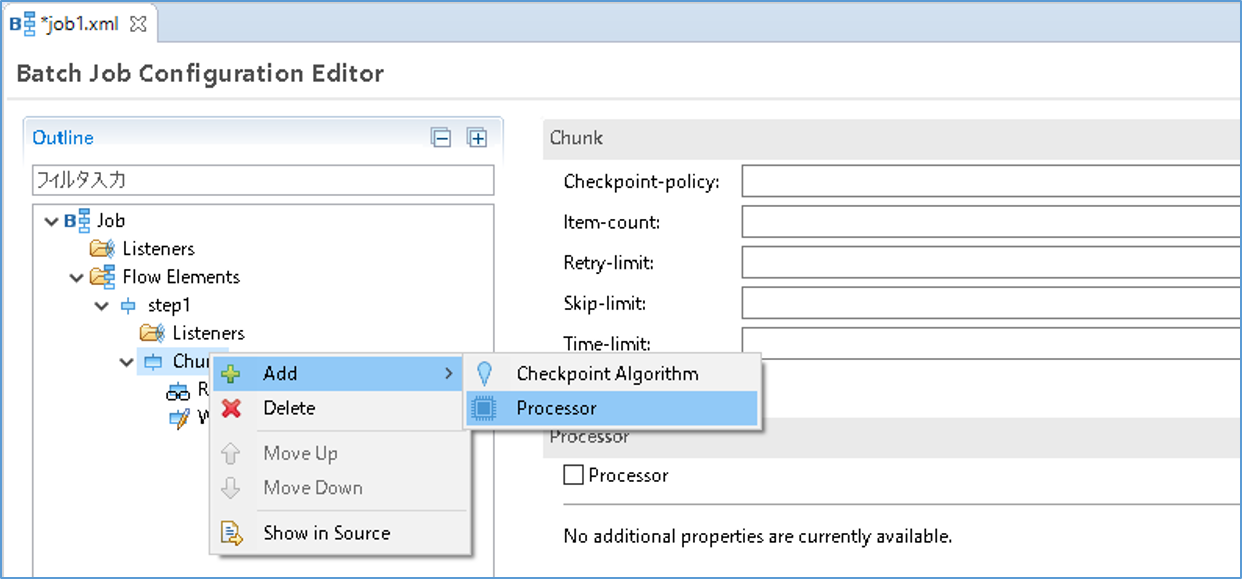Viewport: 1242px width, 579px height.
Task: Click the Show in Source document icon
Action: tap(231, 533)
